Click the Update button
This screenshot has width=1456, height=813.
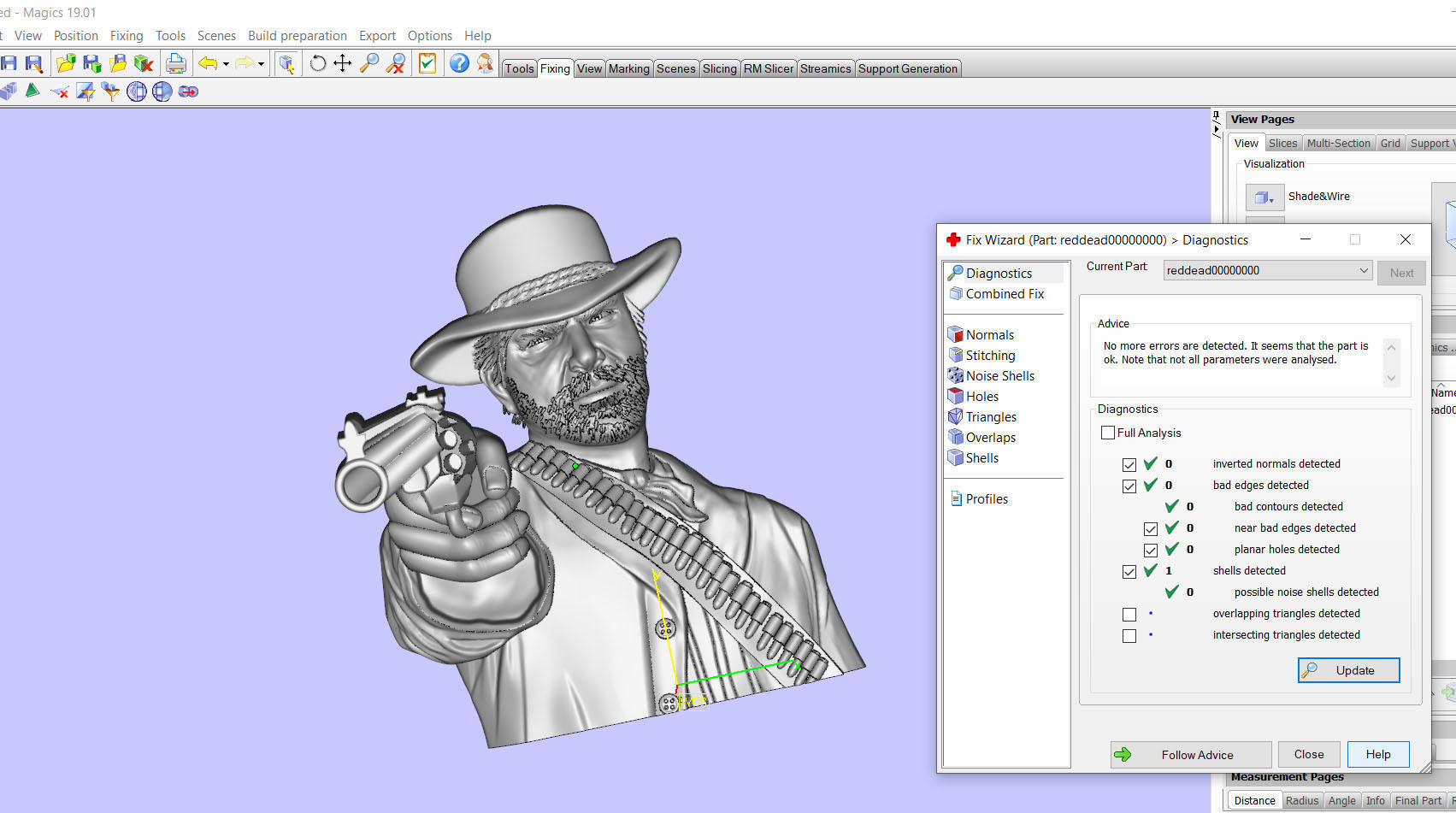(1349, 670)
